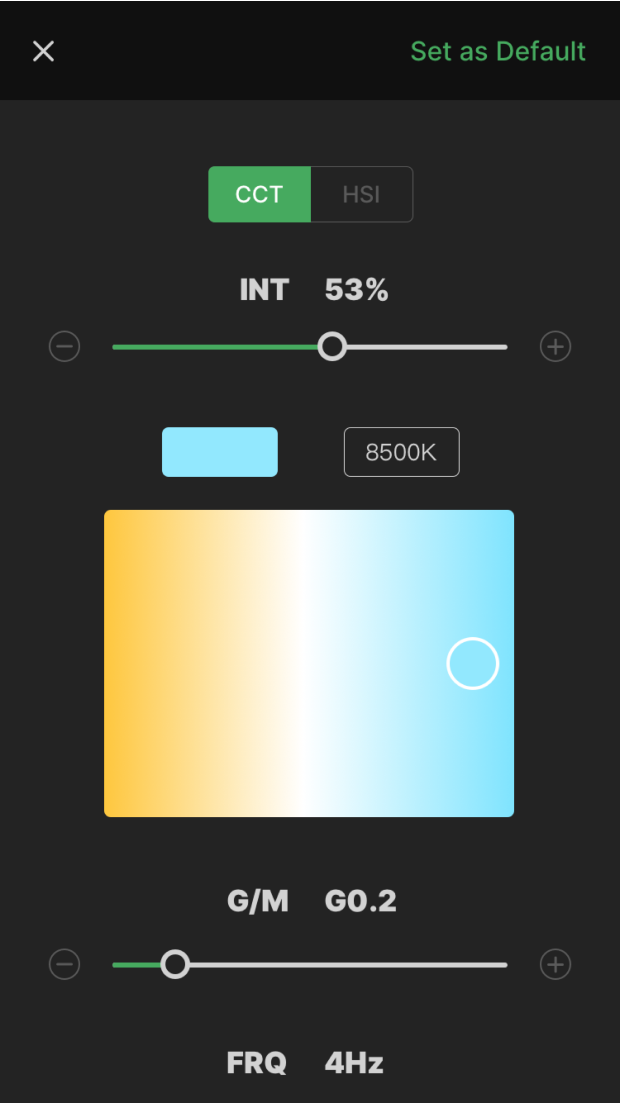620x1104 pixels.
Task: Increase G/M with plus icon
Action: [555, 965]
